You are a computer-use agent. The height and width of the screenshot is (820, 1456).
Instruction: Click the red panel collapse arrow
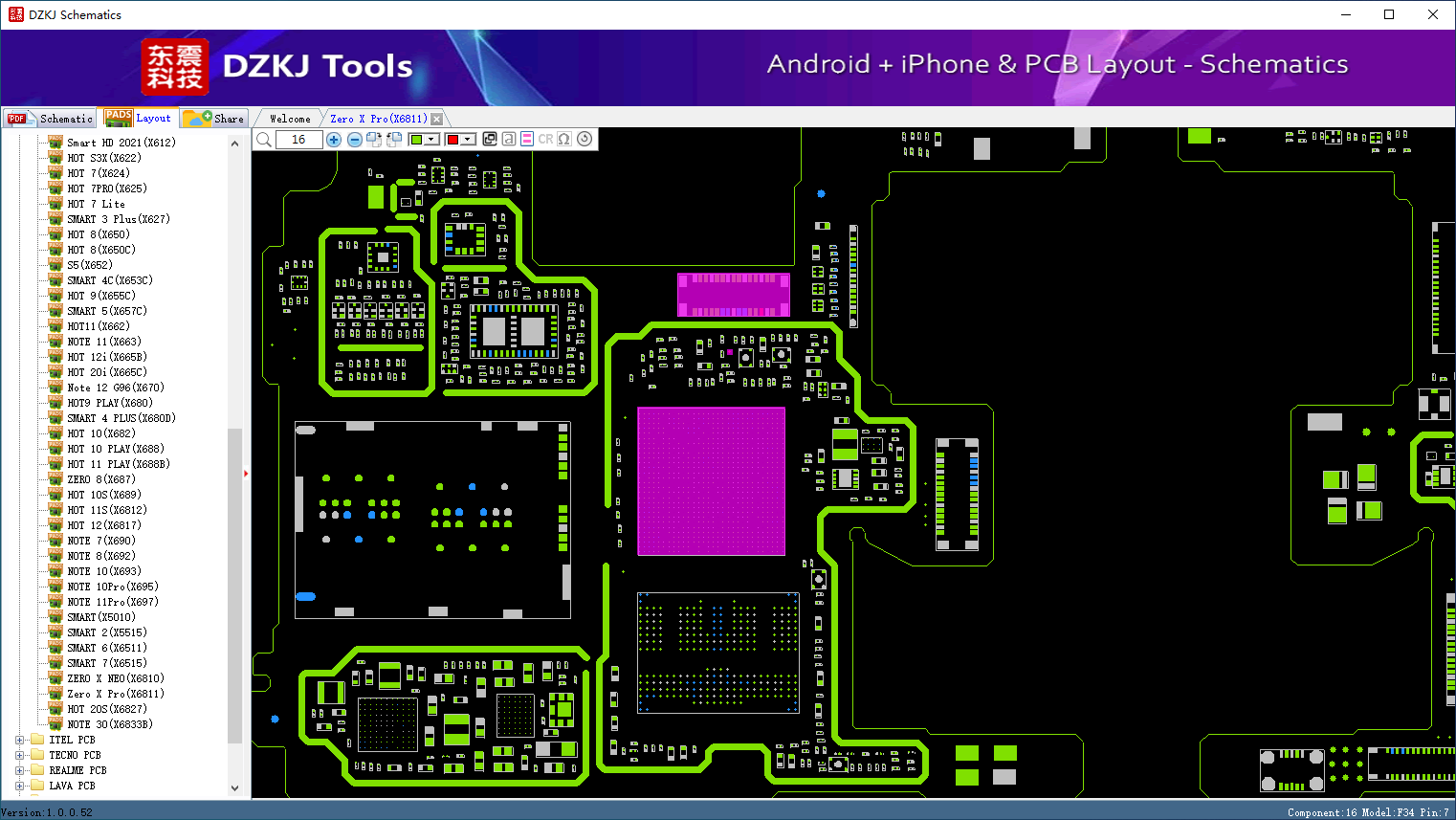tap(246, 473)
